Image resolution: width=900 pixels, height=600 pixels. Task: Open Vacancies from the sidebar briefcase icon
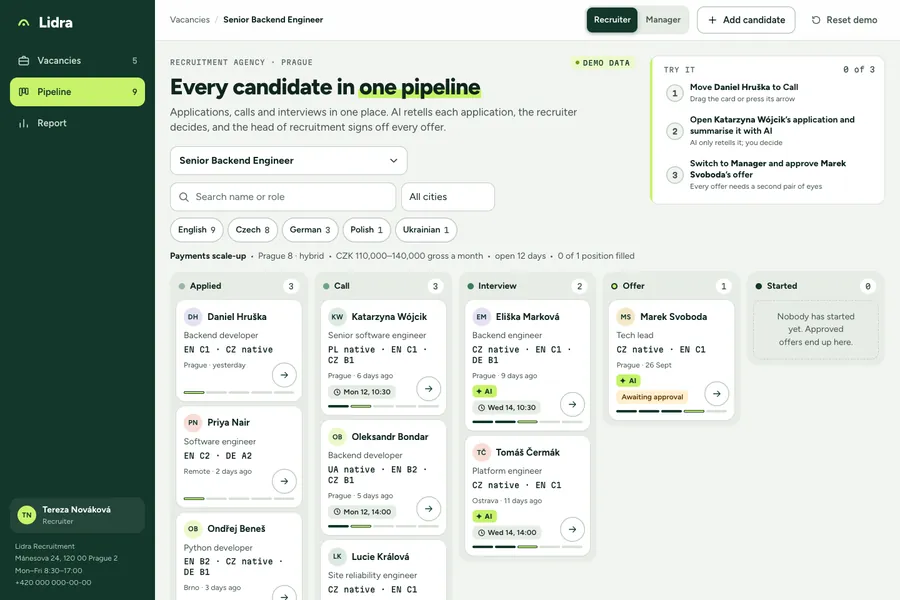(24, 60)
